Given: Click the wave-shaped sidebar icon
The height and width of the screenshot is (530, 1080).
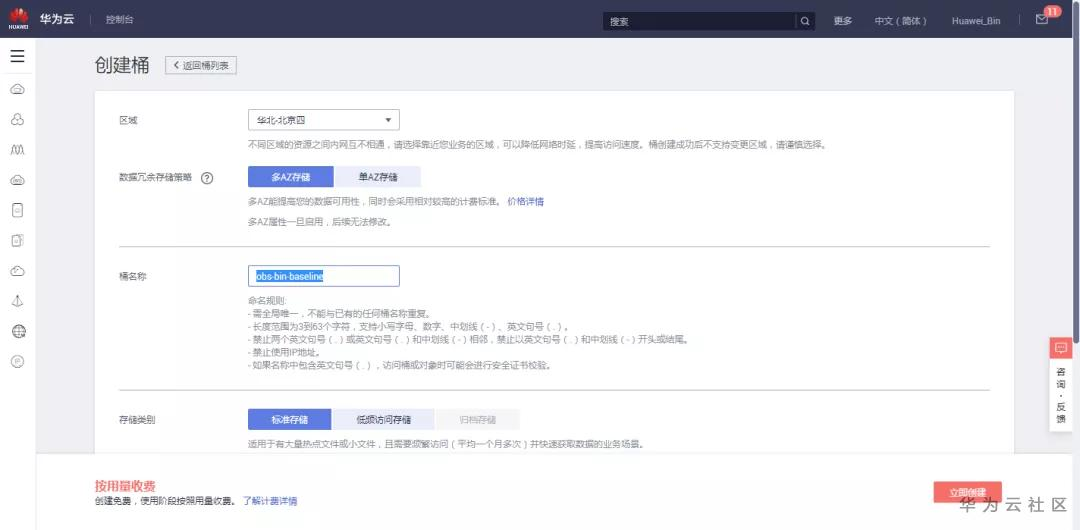Looking at the screenshot, I should pyautogui.click(x=18, y=150).
